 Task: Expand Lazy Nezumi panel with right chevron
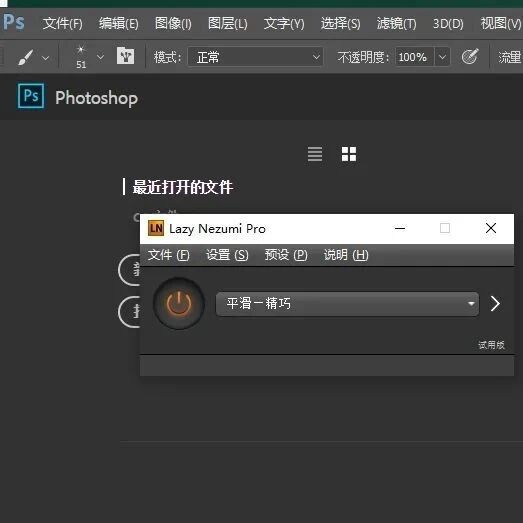(x=495, y=304)
